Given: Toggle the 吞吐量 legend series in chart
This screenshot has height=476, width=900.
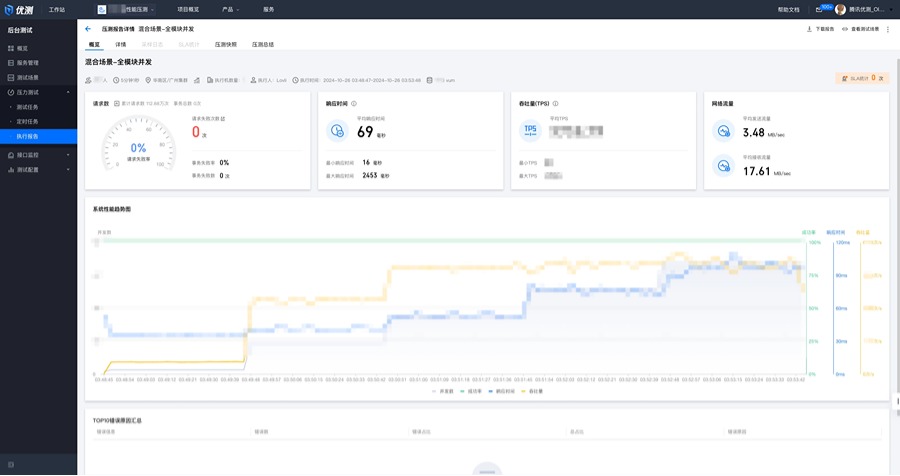Looking at the screenshot, I should 532,391.
